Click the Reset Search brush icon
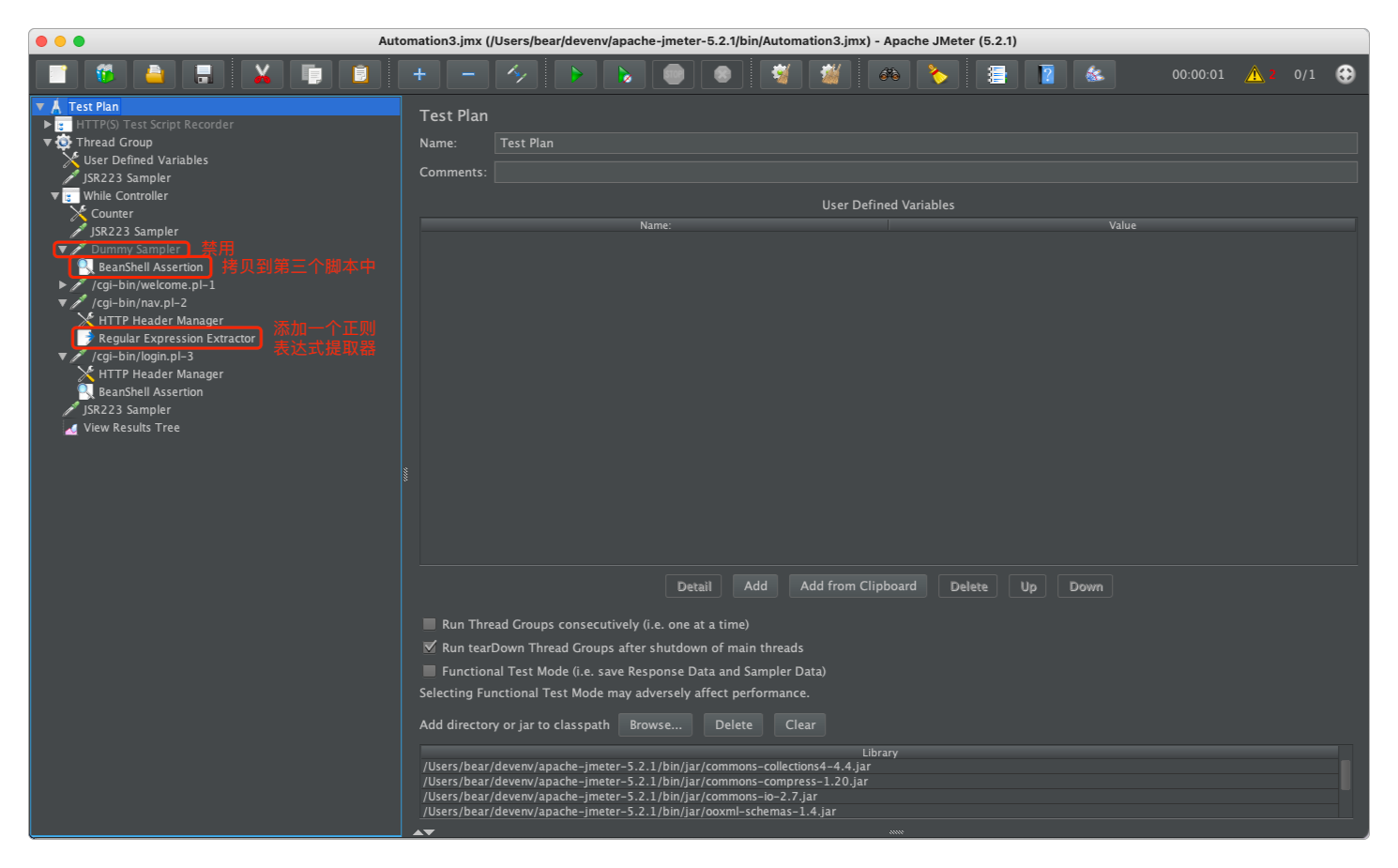 (937, 74)
